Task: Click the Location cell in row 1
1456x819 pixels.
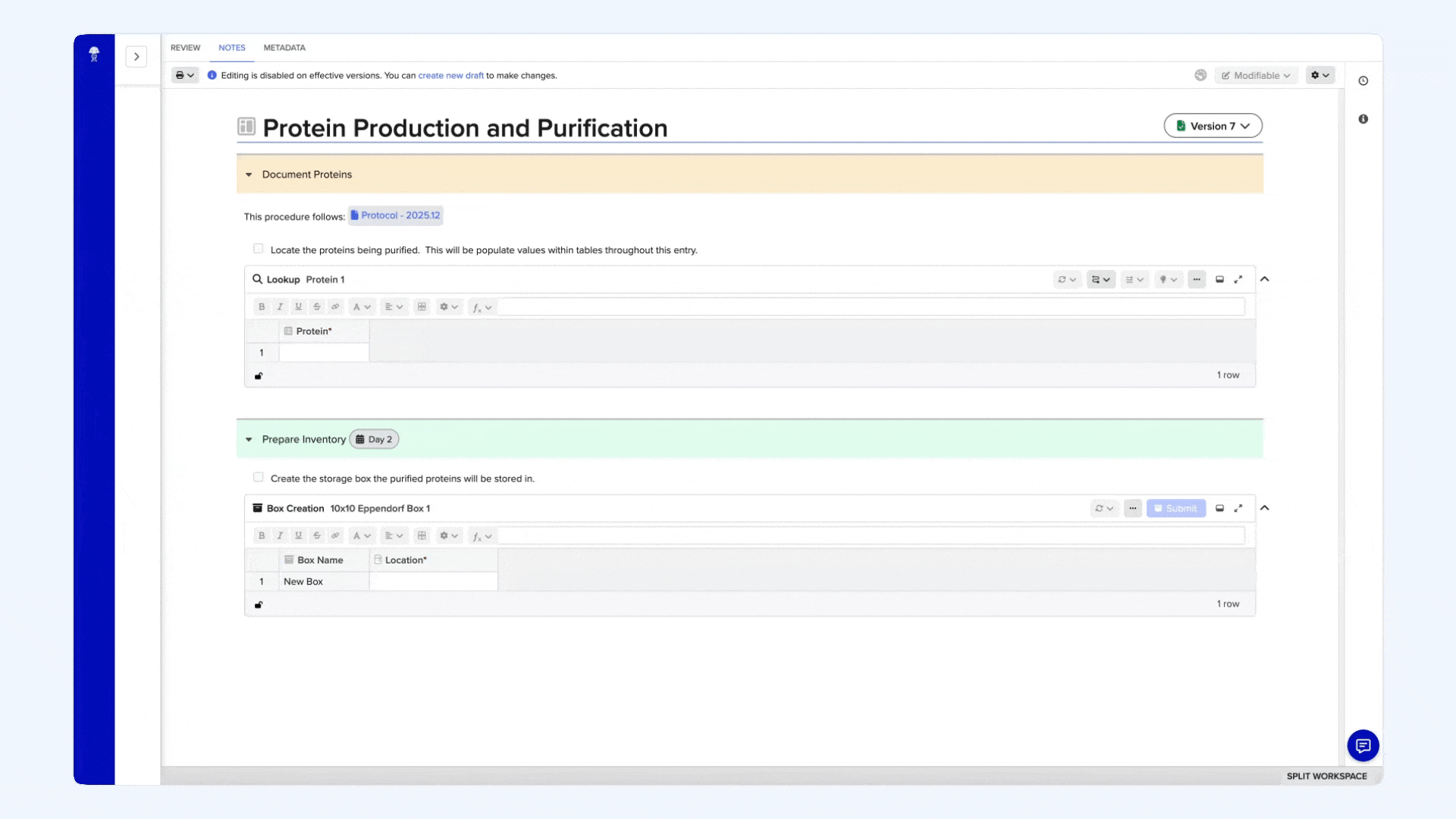Action: [433, 582]
